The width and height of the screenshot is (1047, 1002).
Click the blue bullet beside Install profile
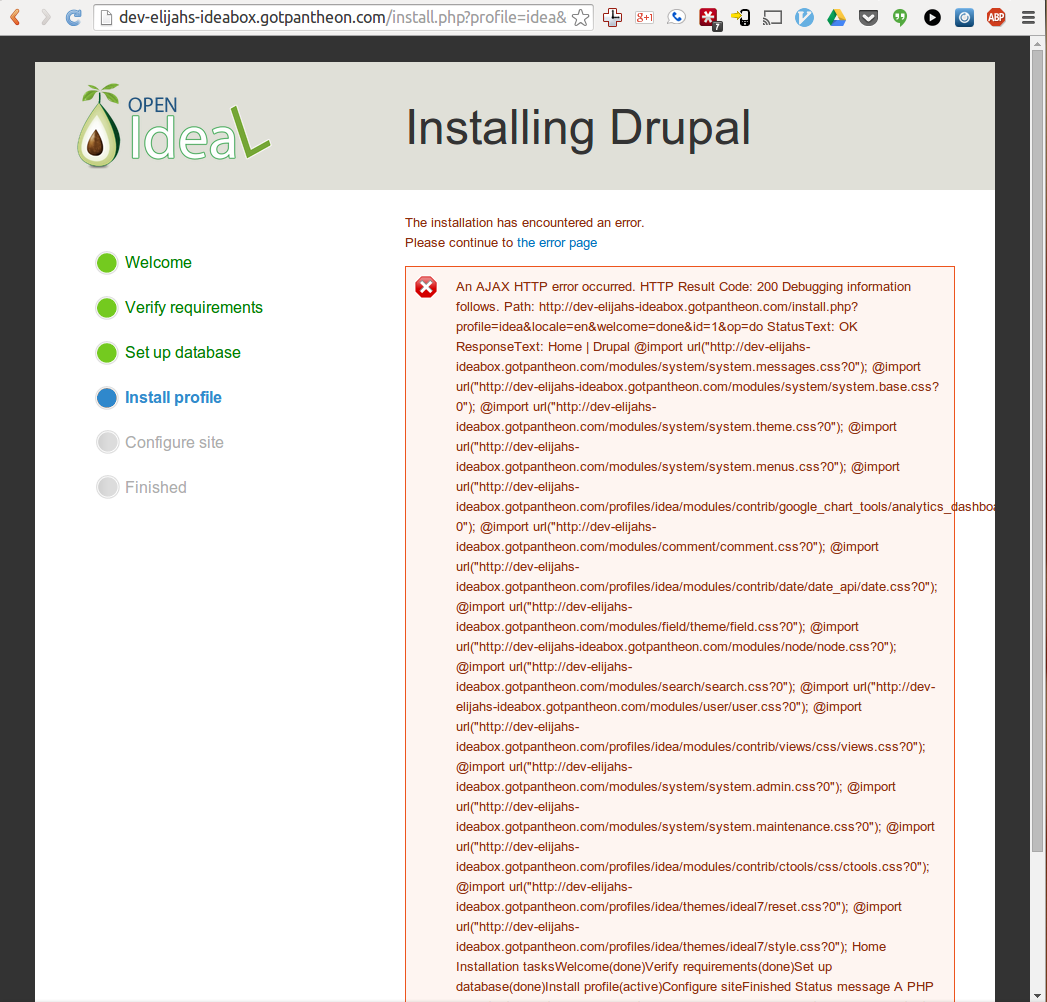tap(107, 398)
